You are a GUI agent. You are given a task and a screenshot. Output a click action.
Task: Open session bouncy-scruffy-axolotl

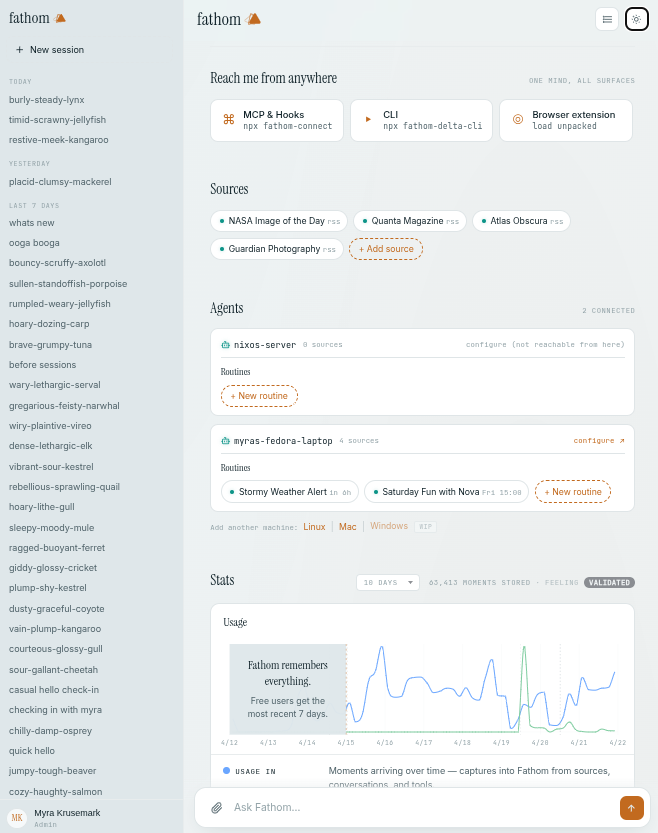pyautogui.click(x=57, y=263)
